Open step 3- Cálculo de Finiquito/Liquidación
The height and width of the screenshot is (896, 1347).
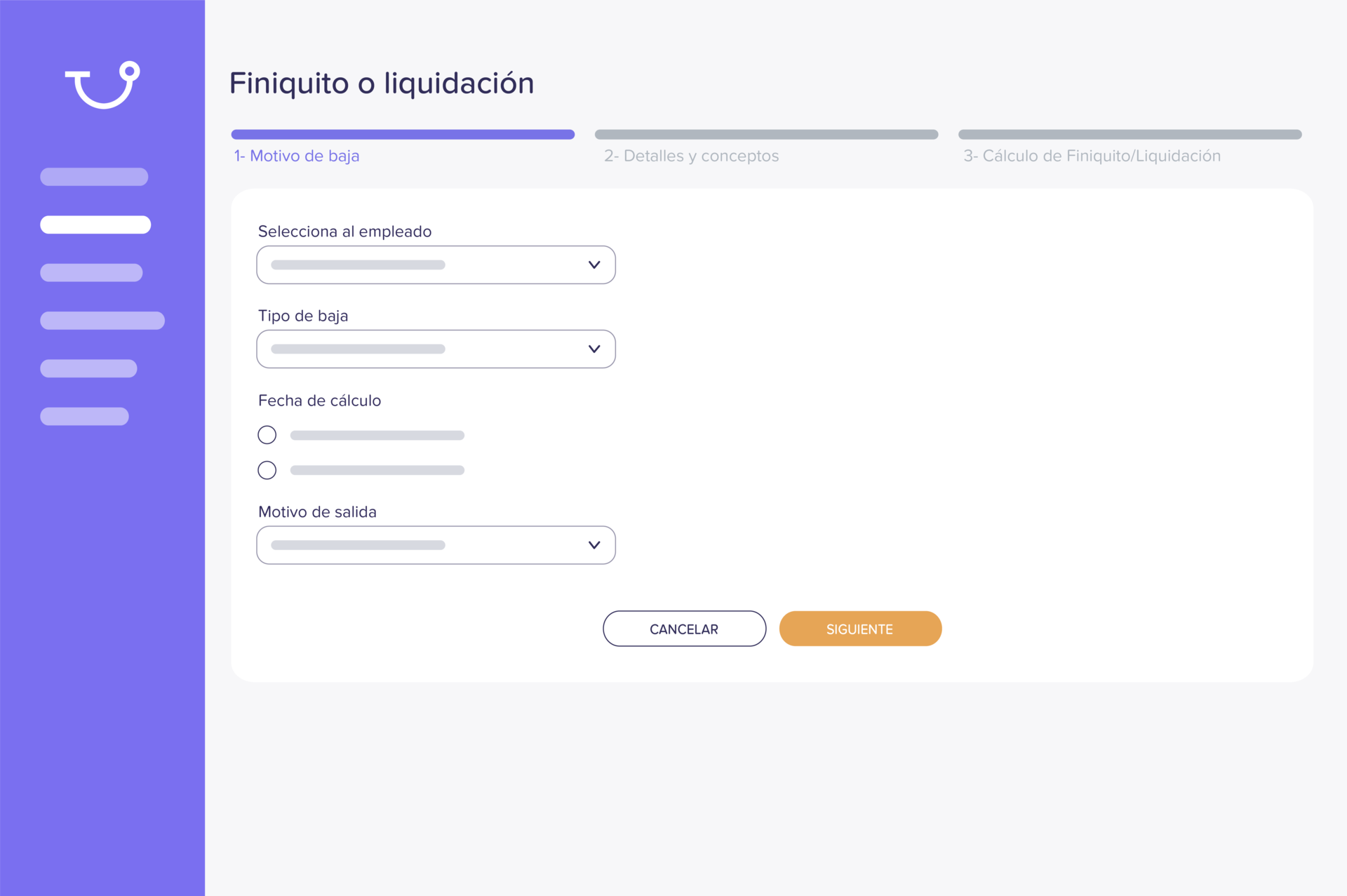click(x=1092, y=156)
